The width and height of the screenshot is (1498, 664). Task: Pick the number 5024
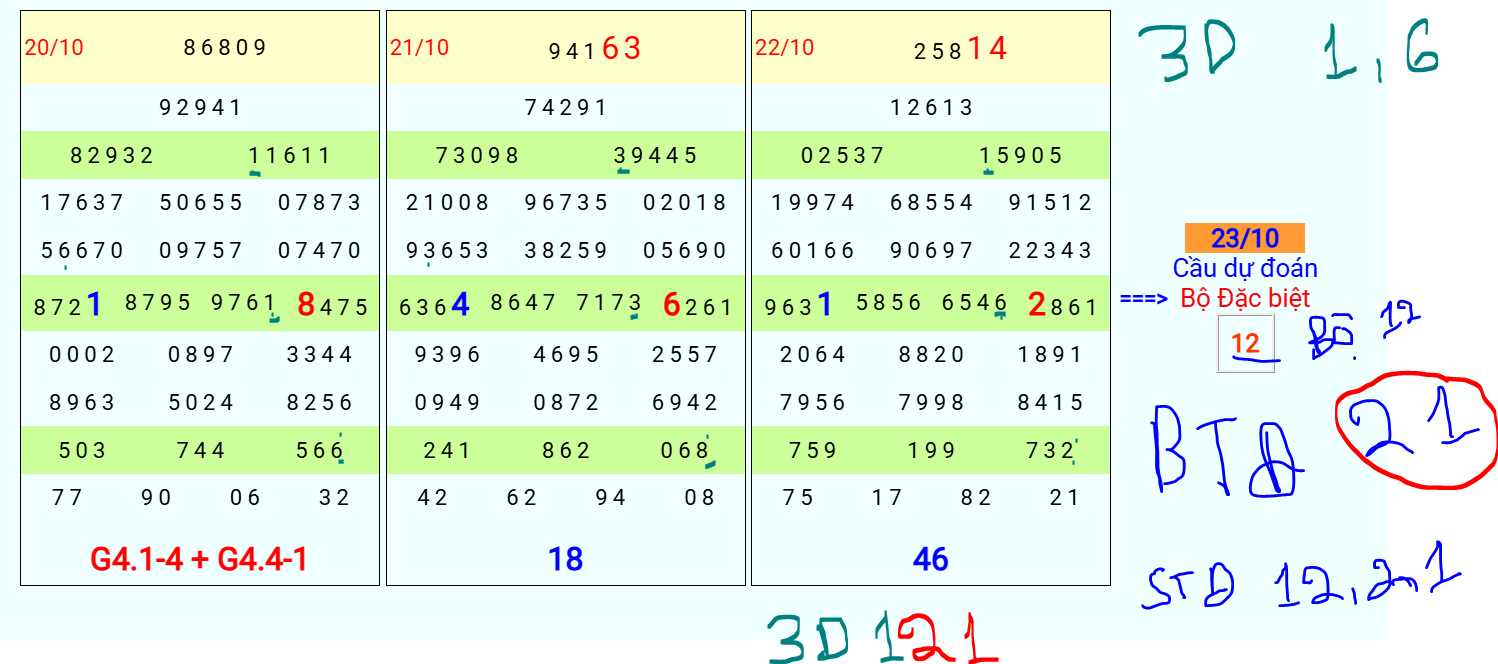click(202, 402)
